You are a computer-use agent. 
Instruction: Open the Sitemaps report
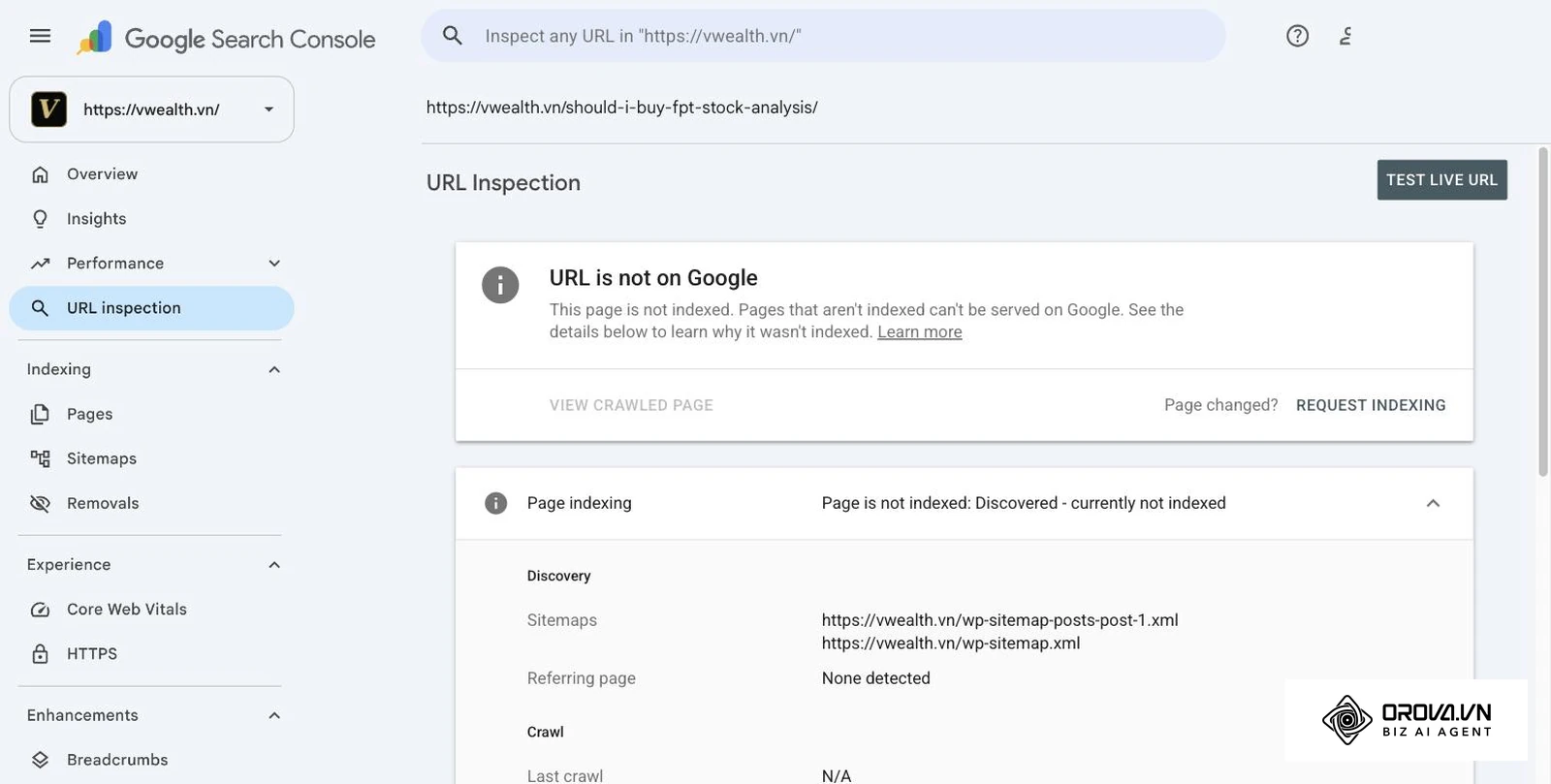tap(151, 459)
